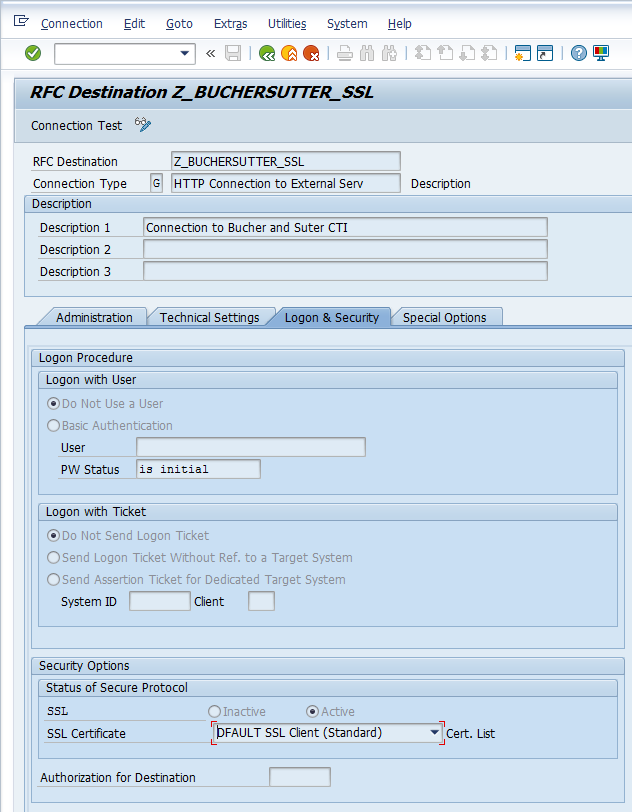Image resolution: width=632 pixels, height=812 pixels.
Task: Select the Logon & Security tab
Action: tap(332, 317)
